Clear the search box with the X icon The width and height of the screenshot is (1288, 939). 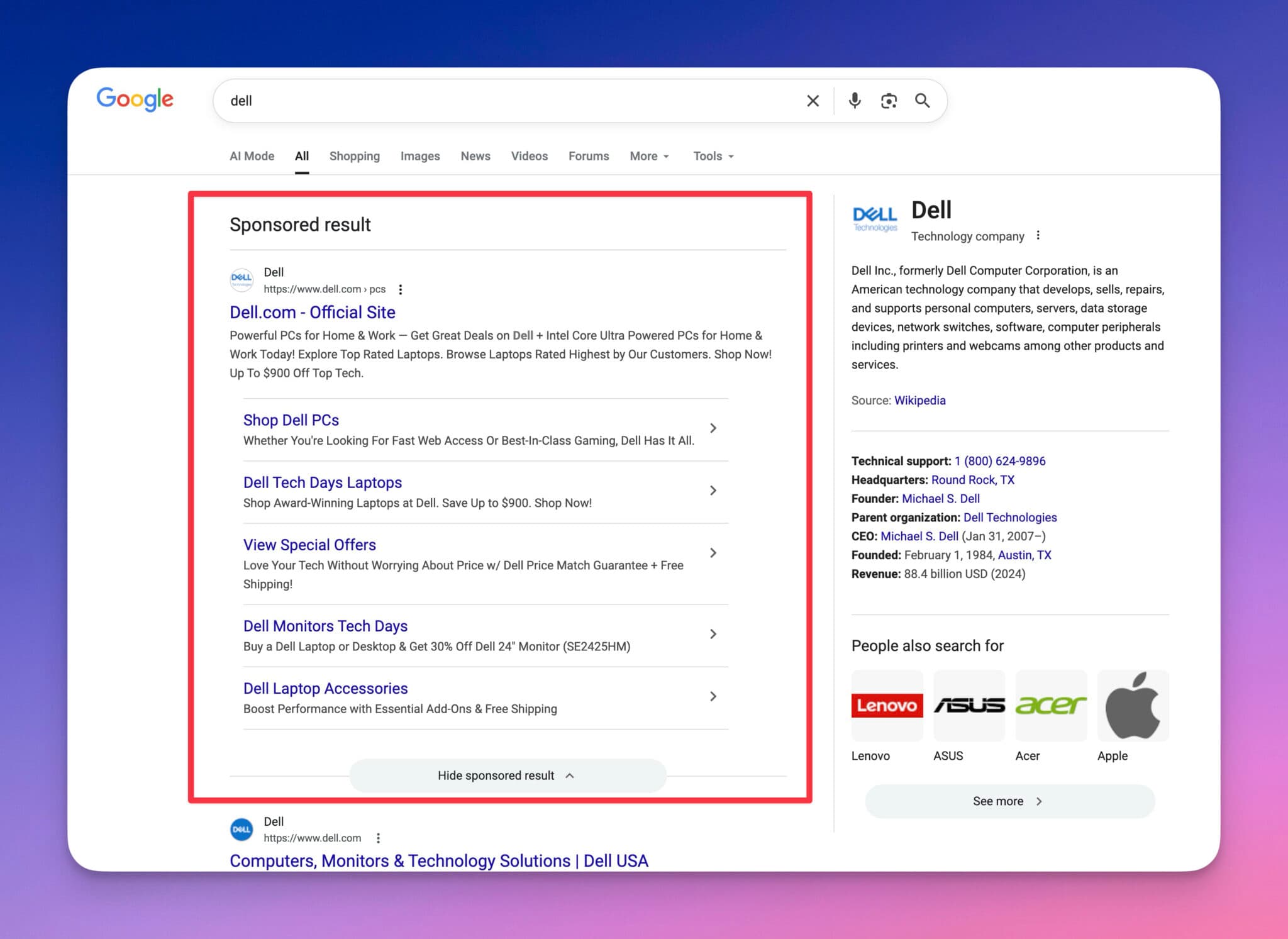[812, 101]
